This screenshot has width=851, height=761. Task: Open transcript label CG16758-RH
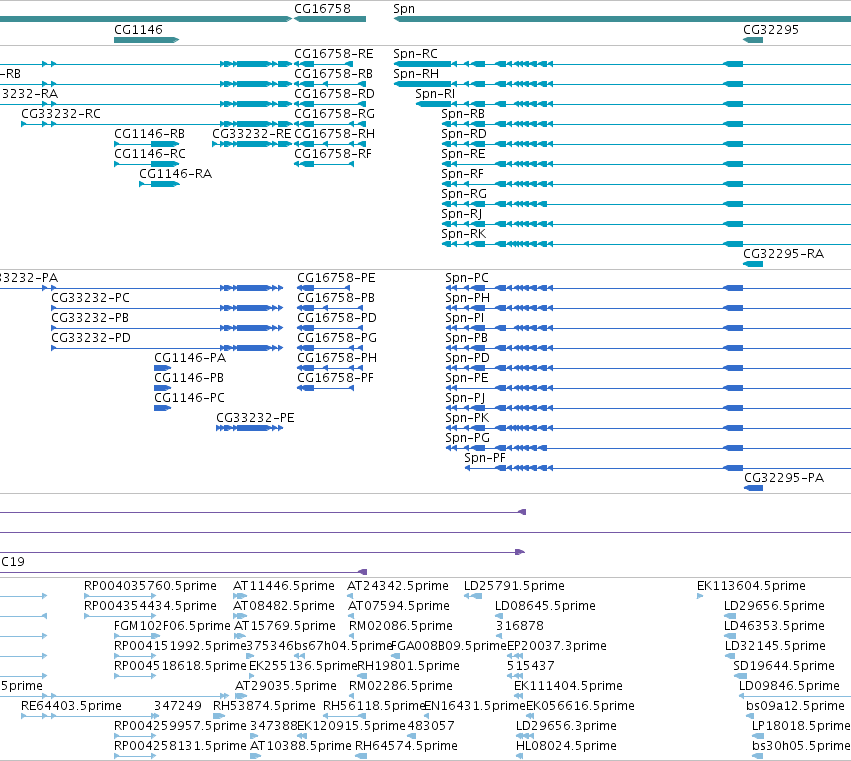334,134
